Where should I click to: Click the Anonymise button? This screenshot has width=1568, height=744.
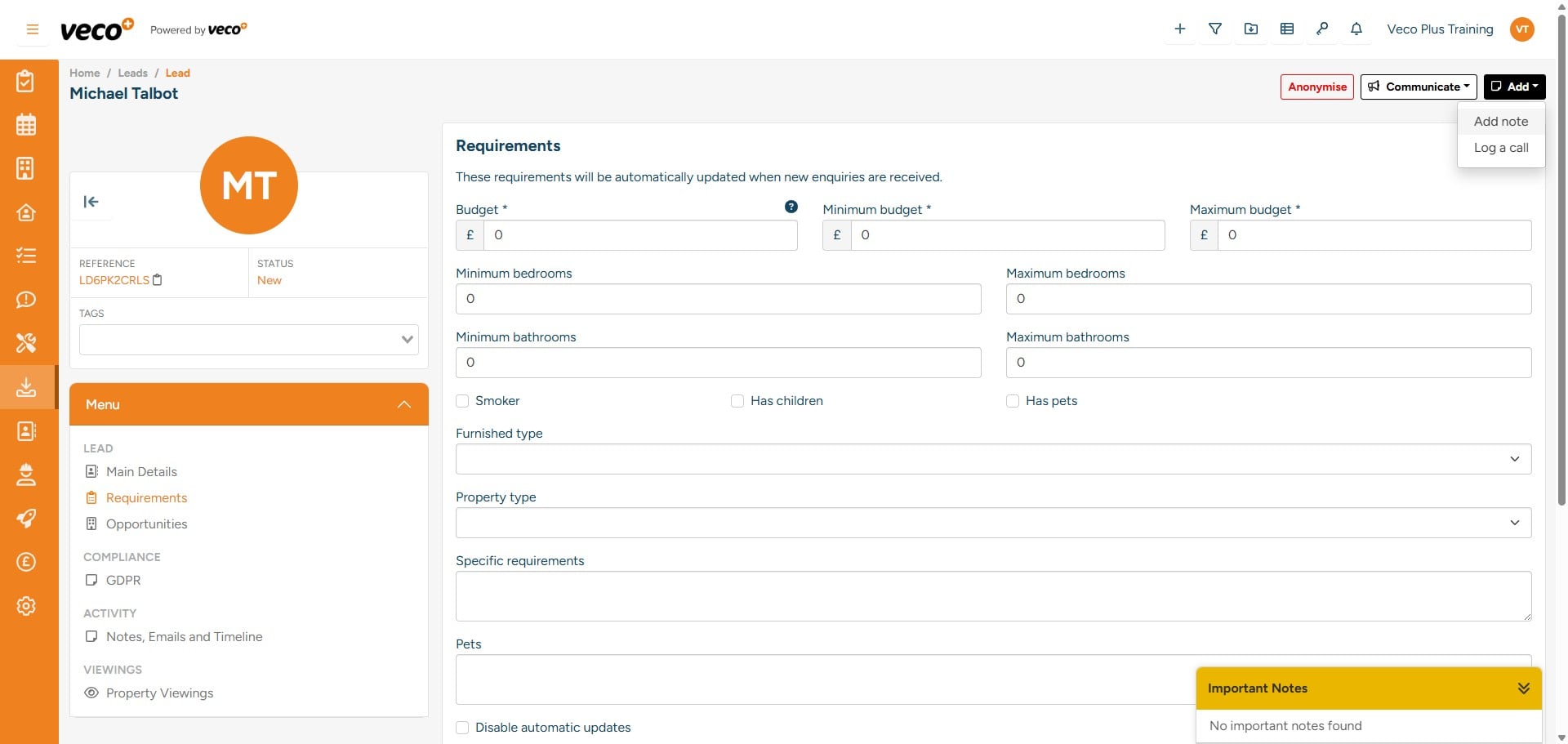click(x=1316, y=87)
